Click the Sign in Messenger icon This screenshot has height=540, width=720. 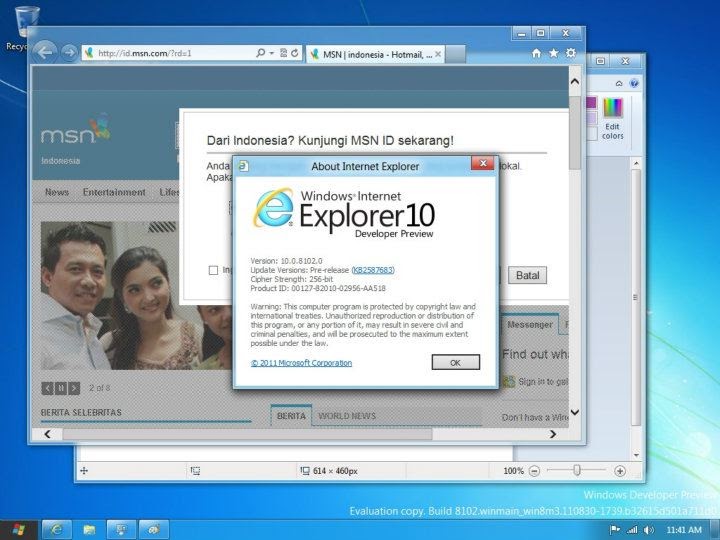[509, 381]
